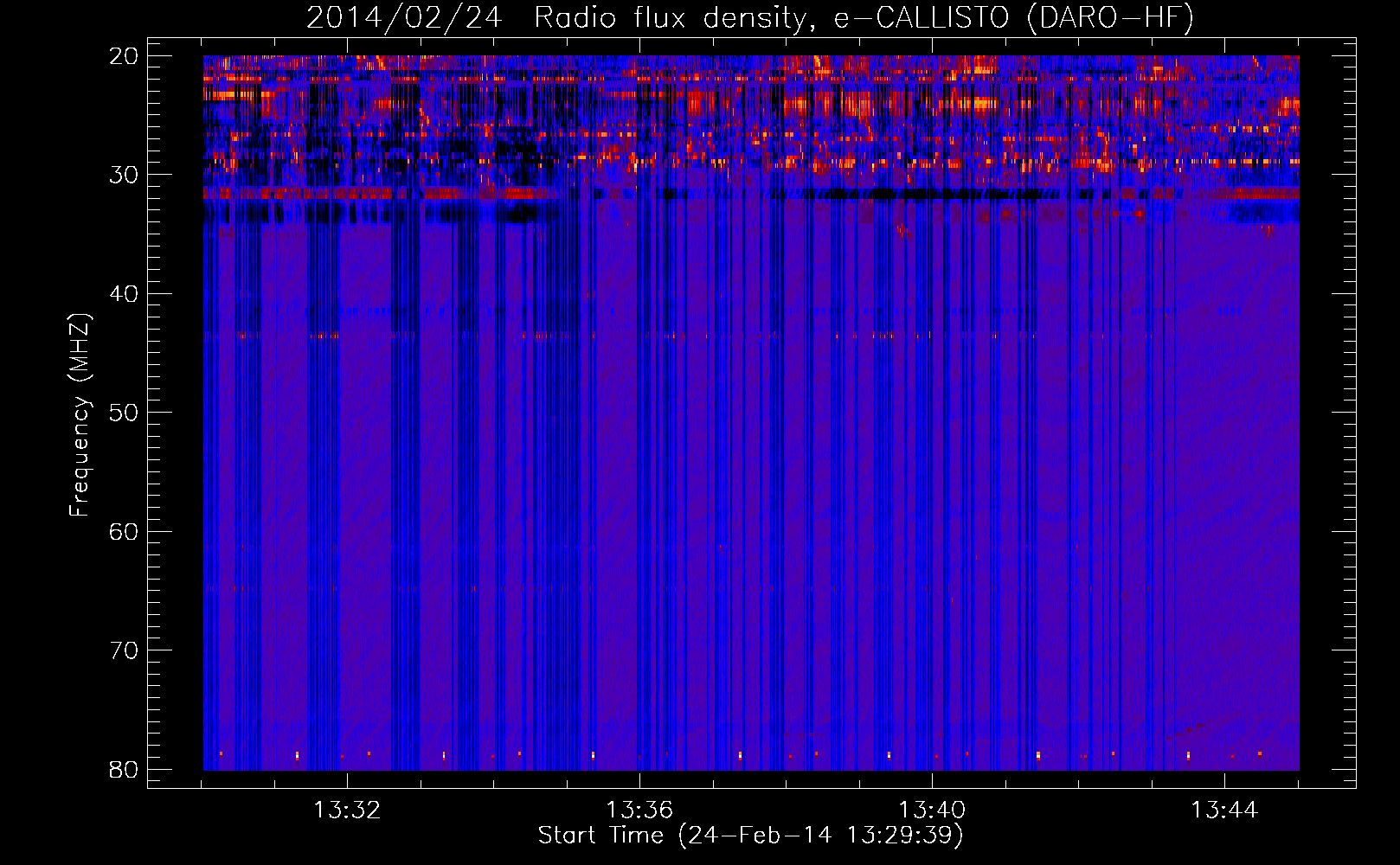
Task: Click the 'Start Time (24-Feb-14 13:29:39)' axis label
Action: pyautogui.click(x=750, y=836)
